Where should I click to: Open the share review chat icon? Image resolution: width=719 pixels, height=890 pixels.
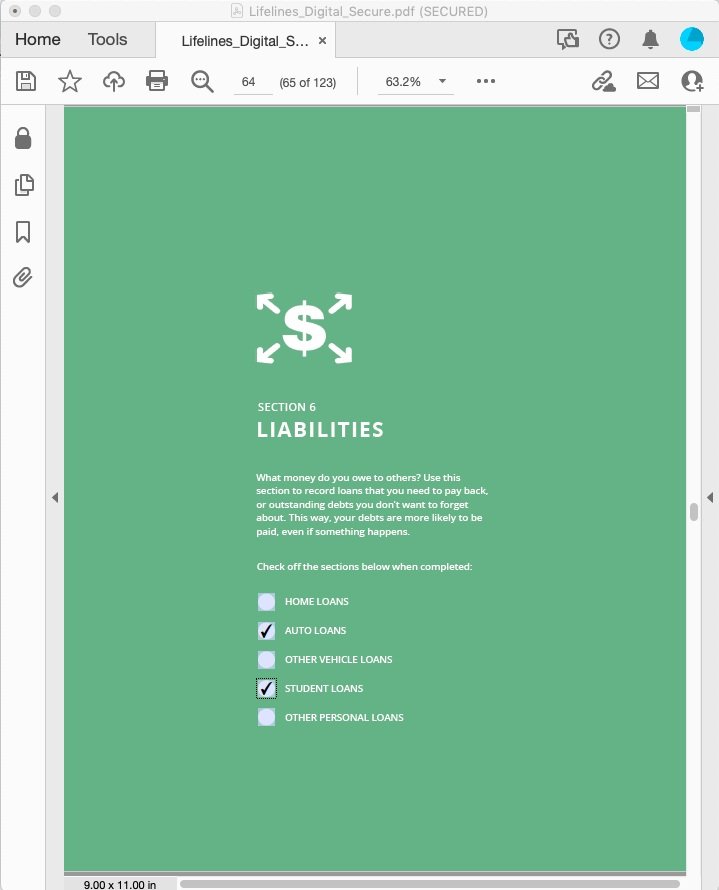[x=568, y=39]
